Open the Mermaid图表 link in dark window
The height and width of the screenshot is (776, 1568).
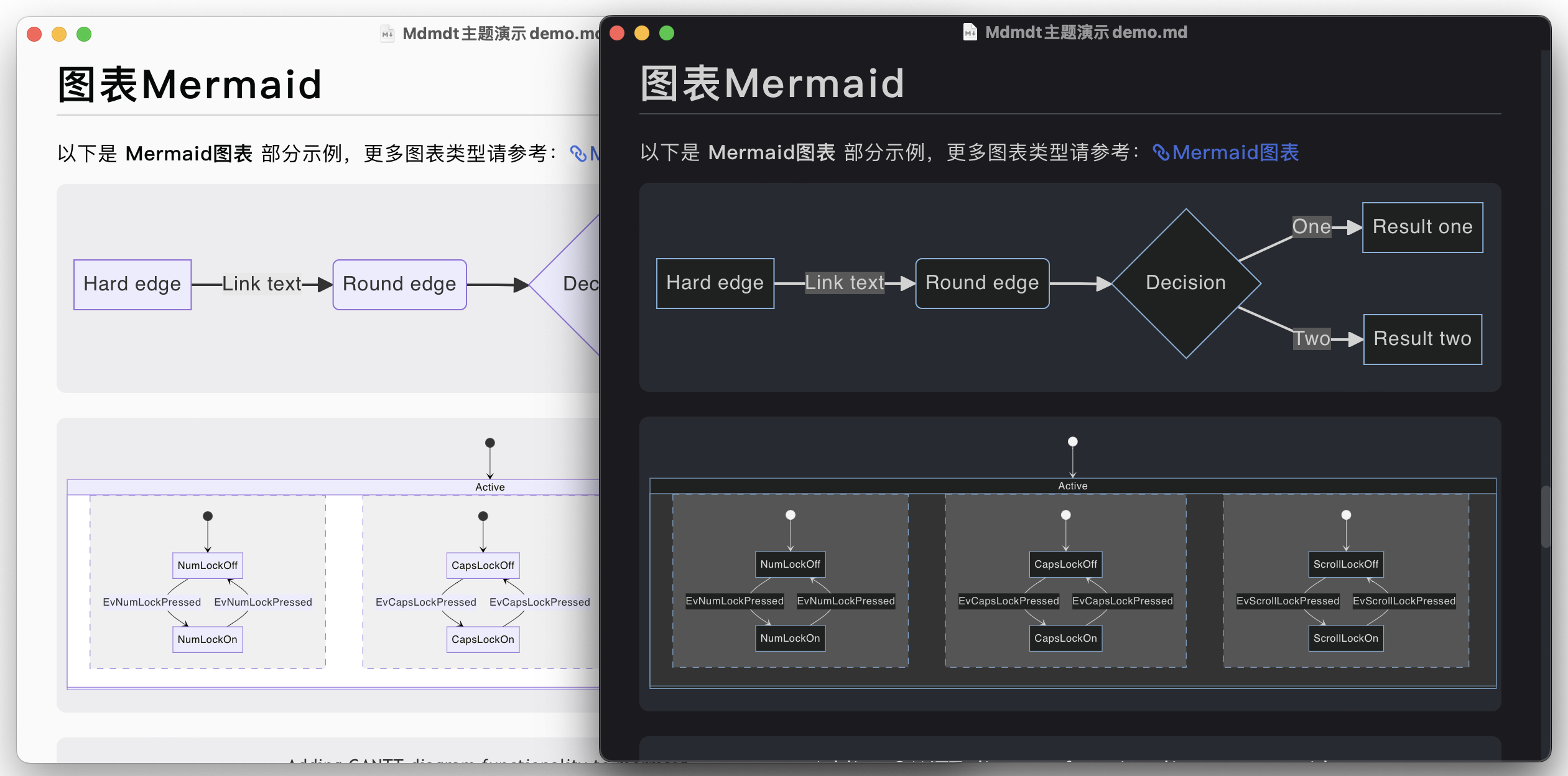pyautogui.click(x=1225, y=152)
